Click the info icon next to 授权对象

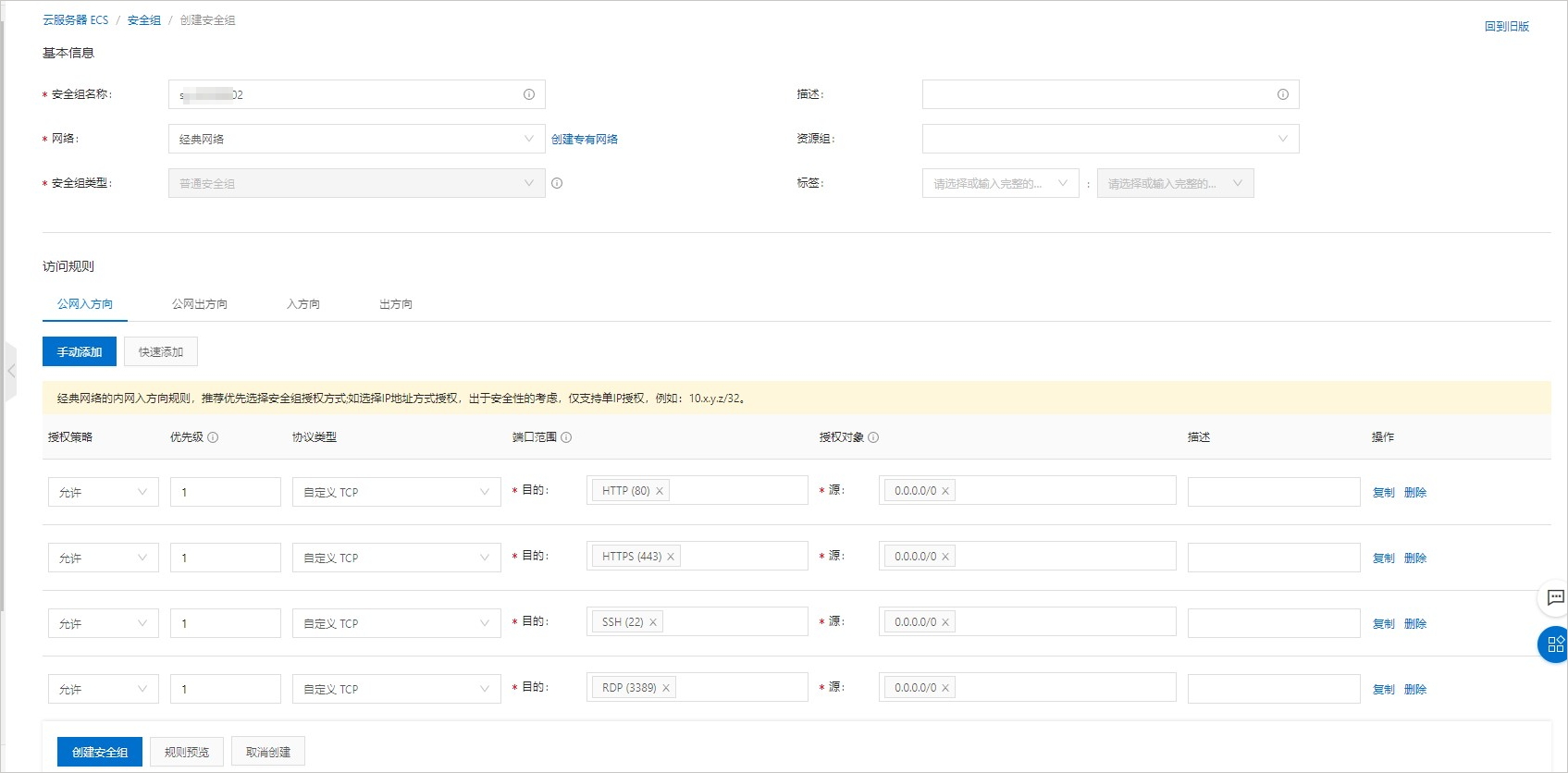pyautogui.click(x=873, y=437)
